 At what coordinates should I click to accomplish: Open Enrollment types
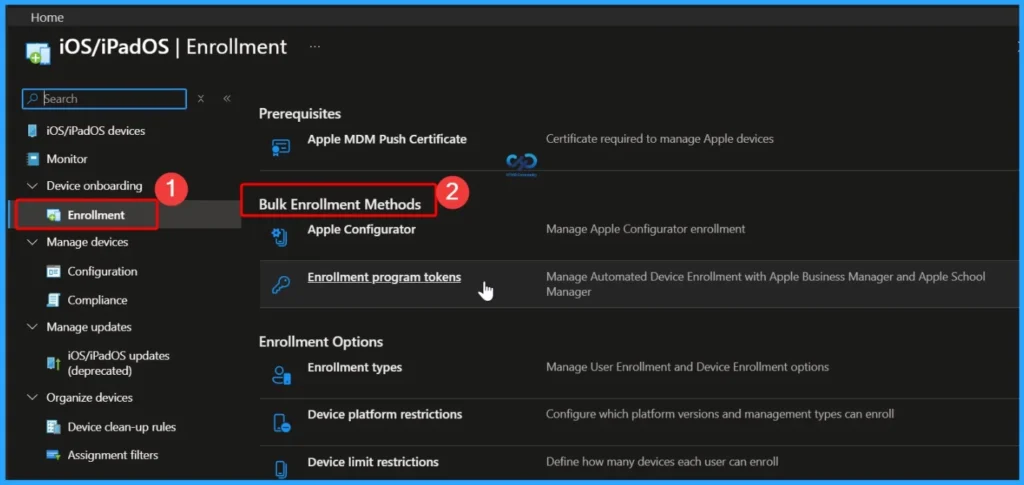click(355, 368)
